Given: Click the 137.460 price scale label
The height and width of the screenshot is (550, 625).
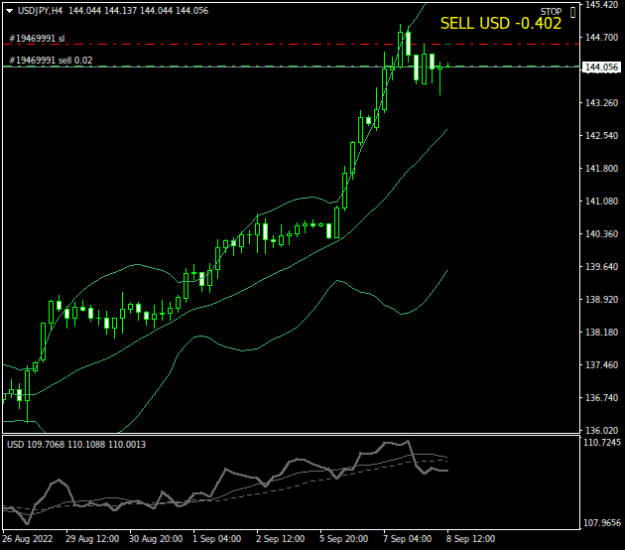Looking at the screenshot, I should click(x=601, y=365).
